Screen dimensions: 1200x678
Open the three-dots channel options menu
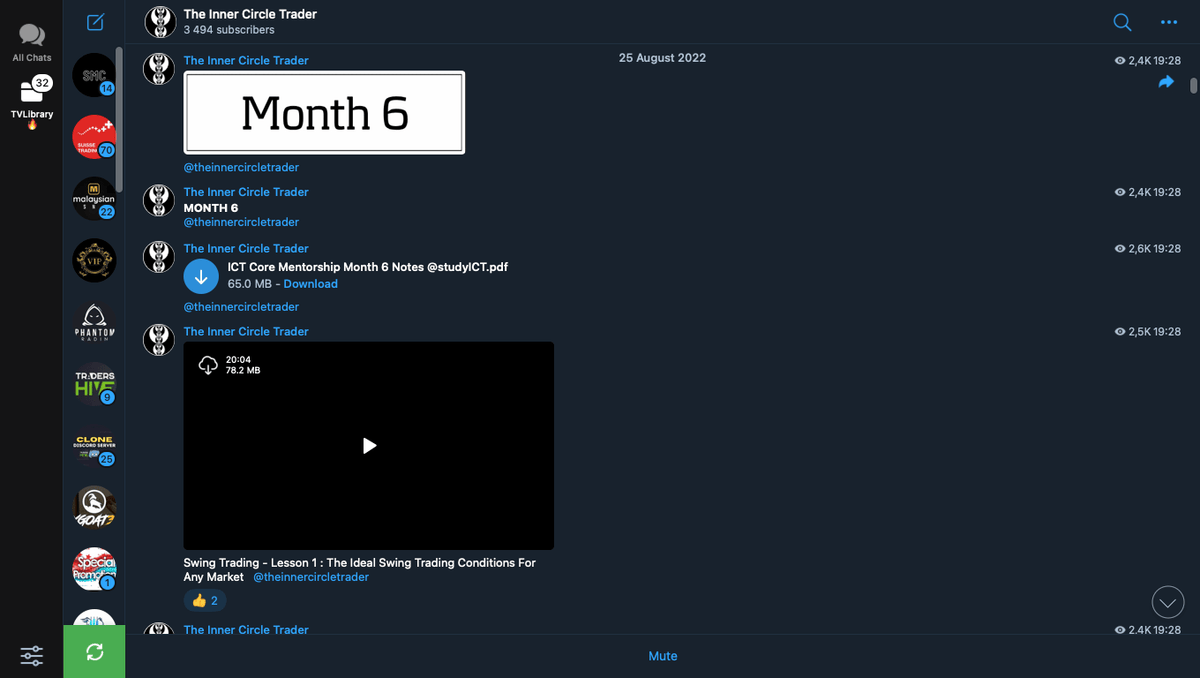[x=1169, y=22]
